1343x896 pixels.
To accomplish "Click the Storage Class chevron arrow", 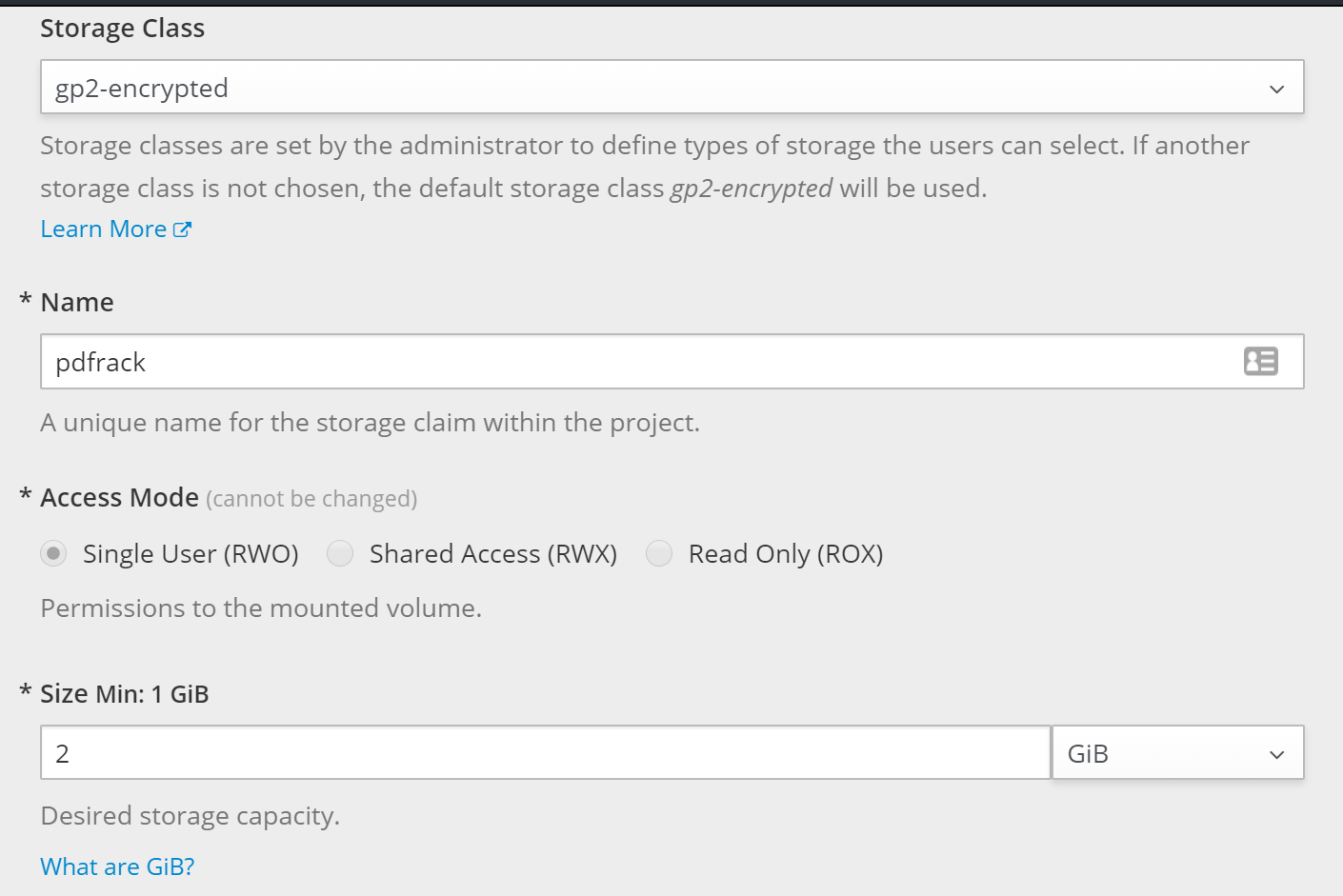I will tap(1276, 88).
